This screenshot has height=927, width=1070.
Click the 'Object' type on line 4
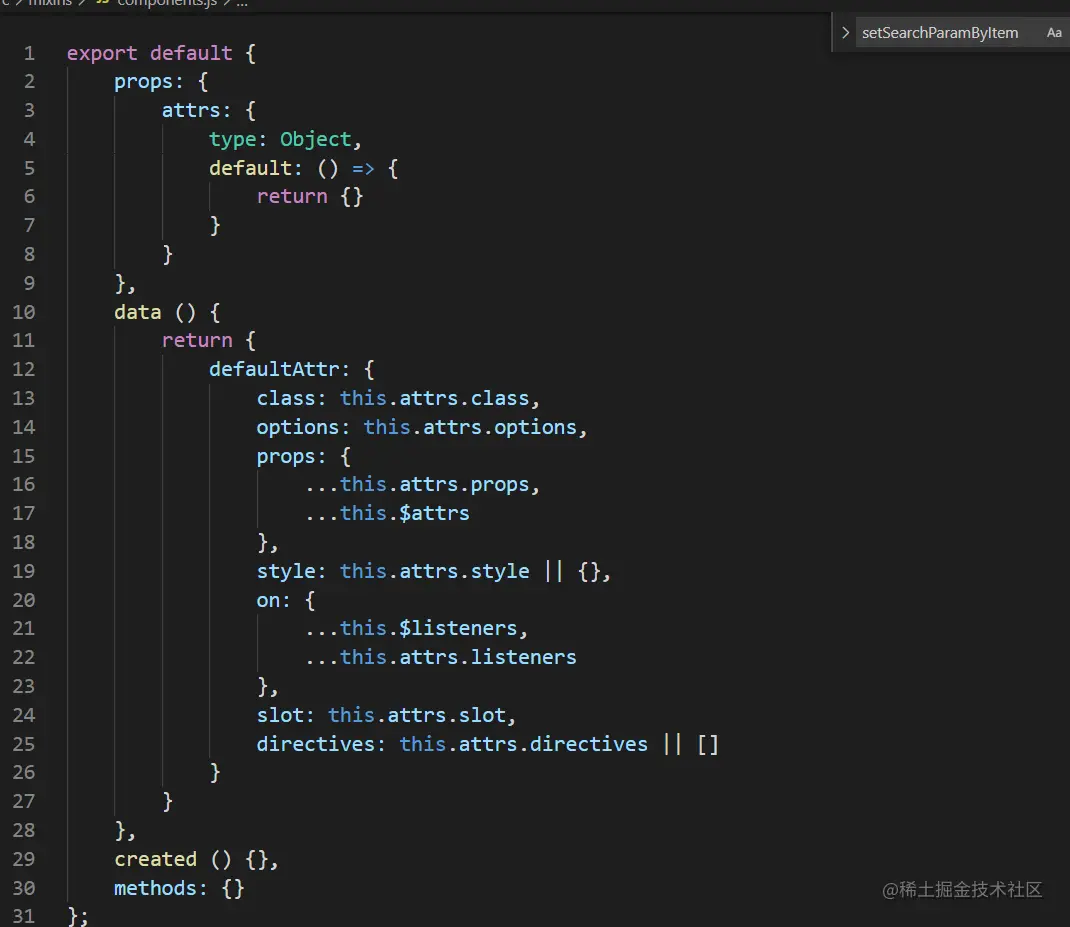point(315,139)
